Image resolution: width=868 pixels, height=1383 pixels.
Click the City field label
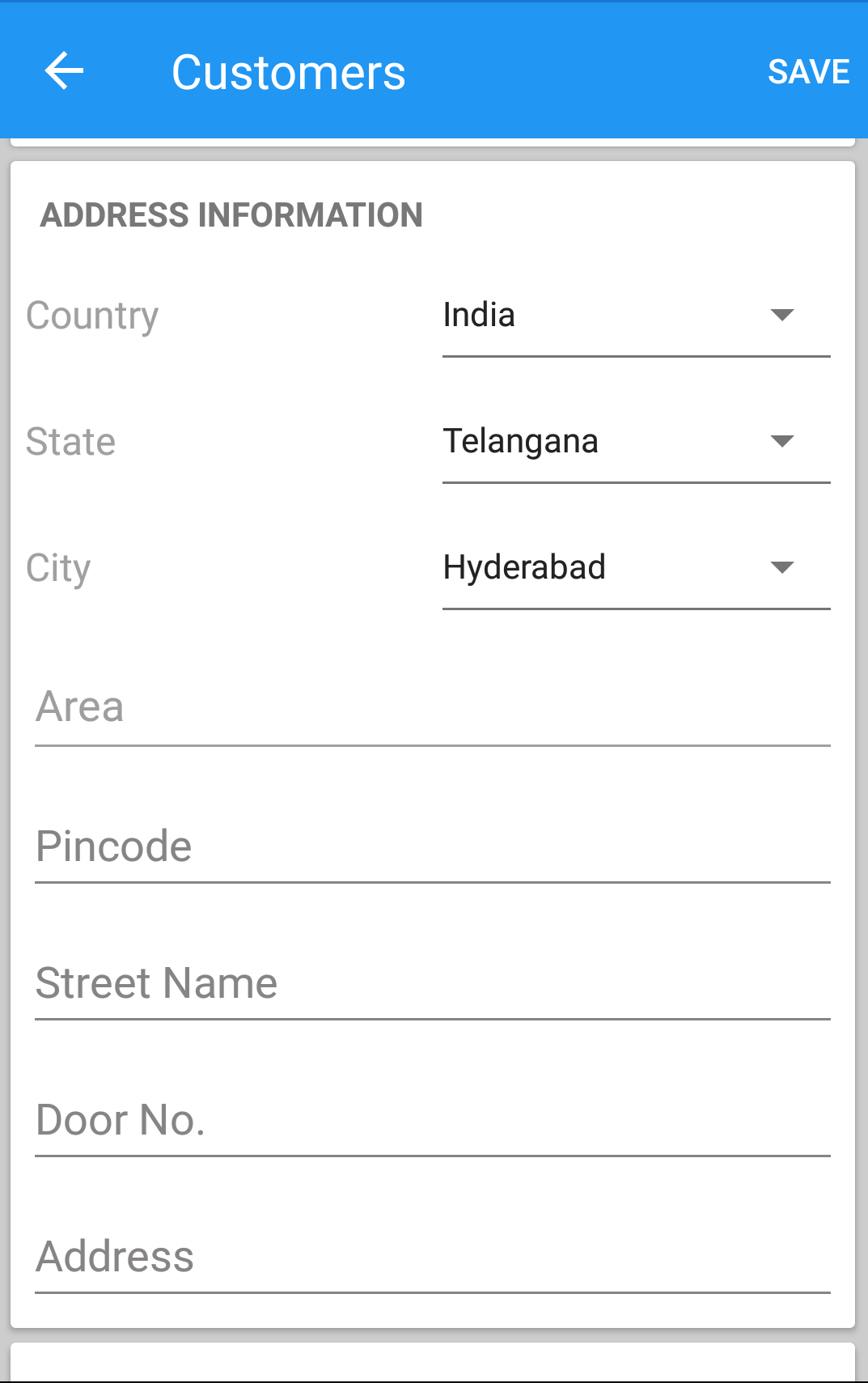[x=58, y=569]
